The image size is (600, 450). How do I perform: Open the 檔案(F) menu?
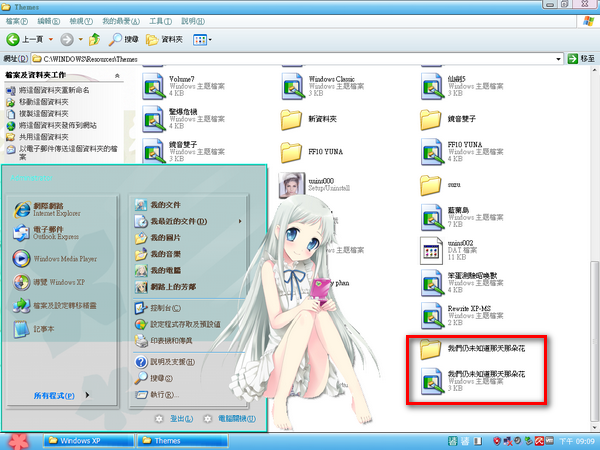17,21
